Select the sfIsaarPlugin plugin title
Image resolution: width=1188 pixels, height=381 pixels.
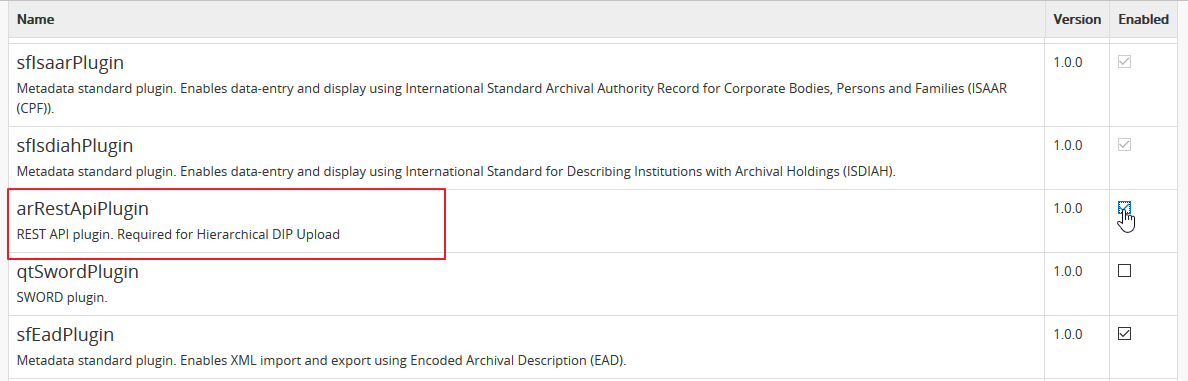coord(70,62)
